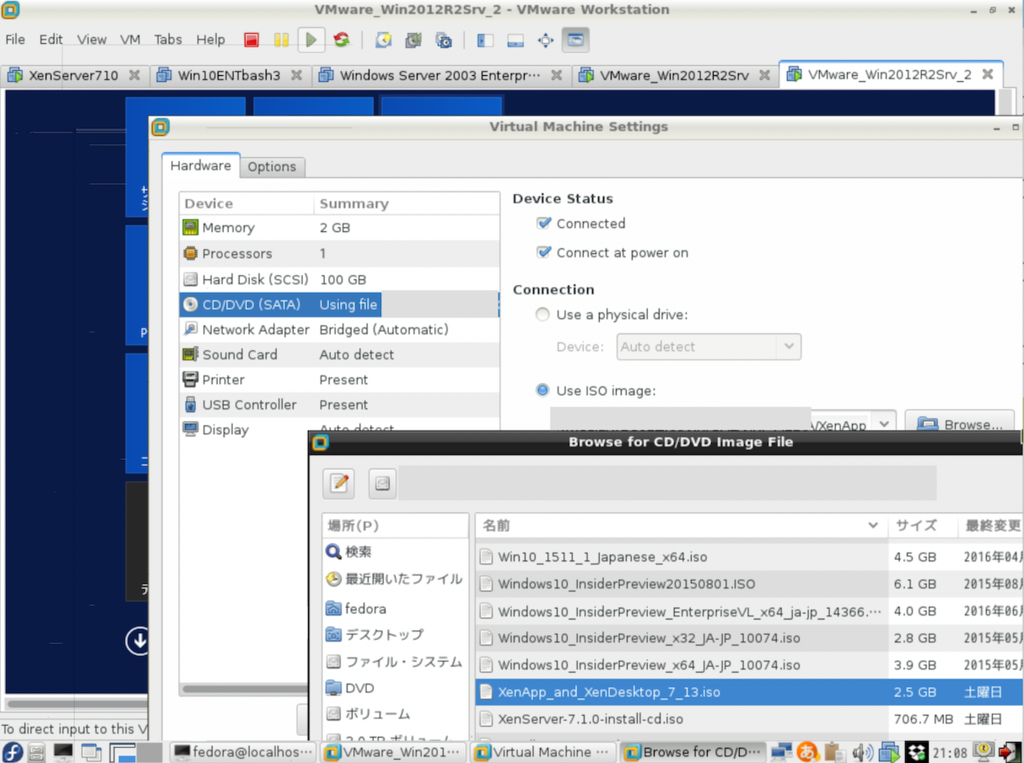Click the green Power On play icon
The image size is (1024, 763).
point(311,40)
